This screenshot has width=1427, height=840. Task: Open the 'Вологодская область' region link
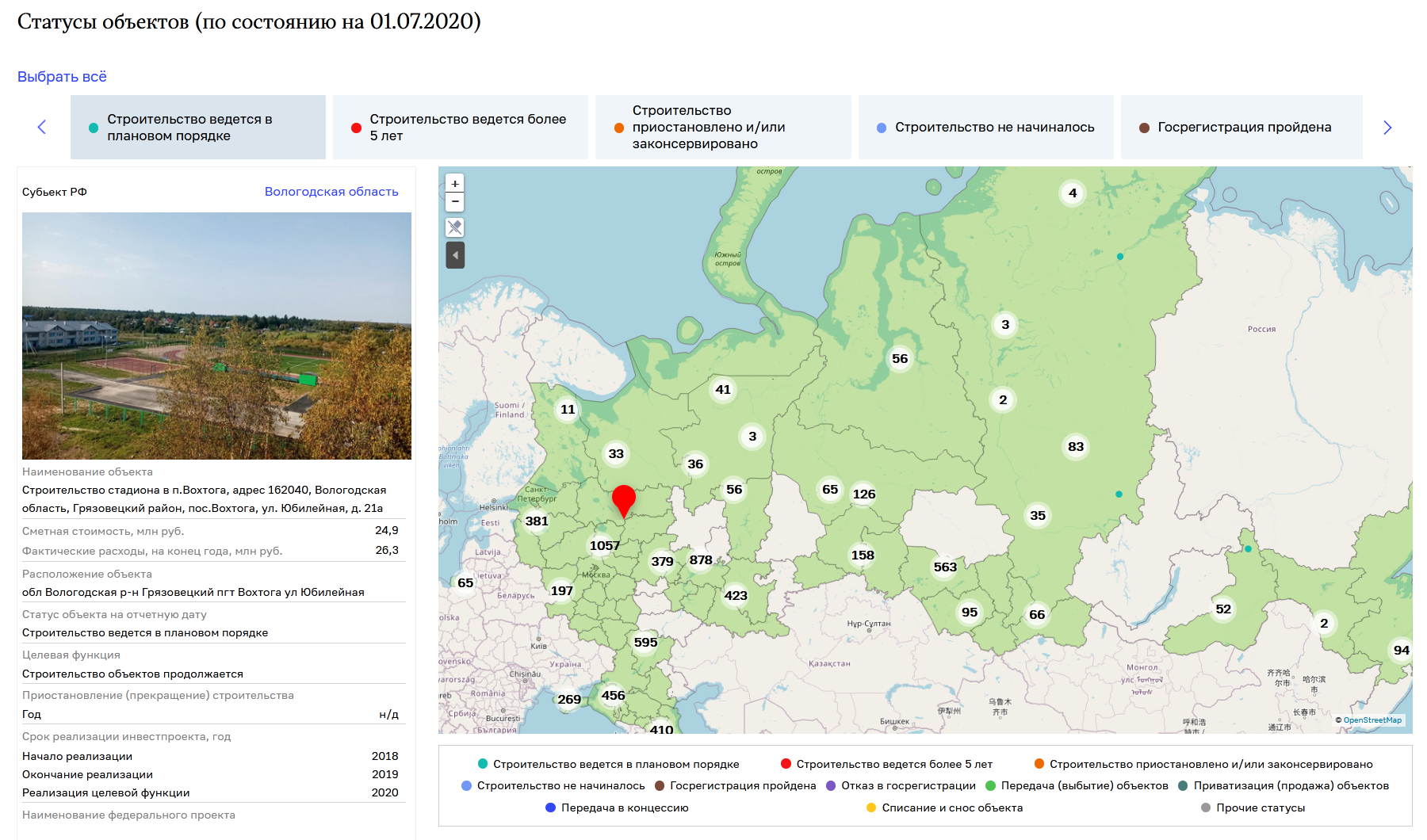[x=331, y=192]
